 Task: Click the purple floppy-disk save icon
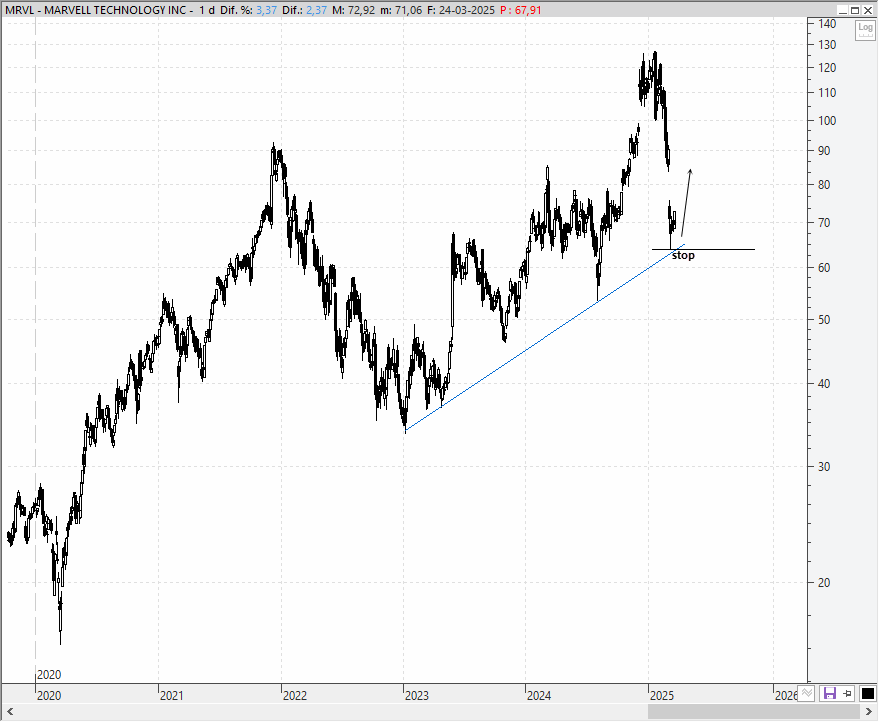(829, 693)
